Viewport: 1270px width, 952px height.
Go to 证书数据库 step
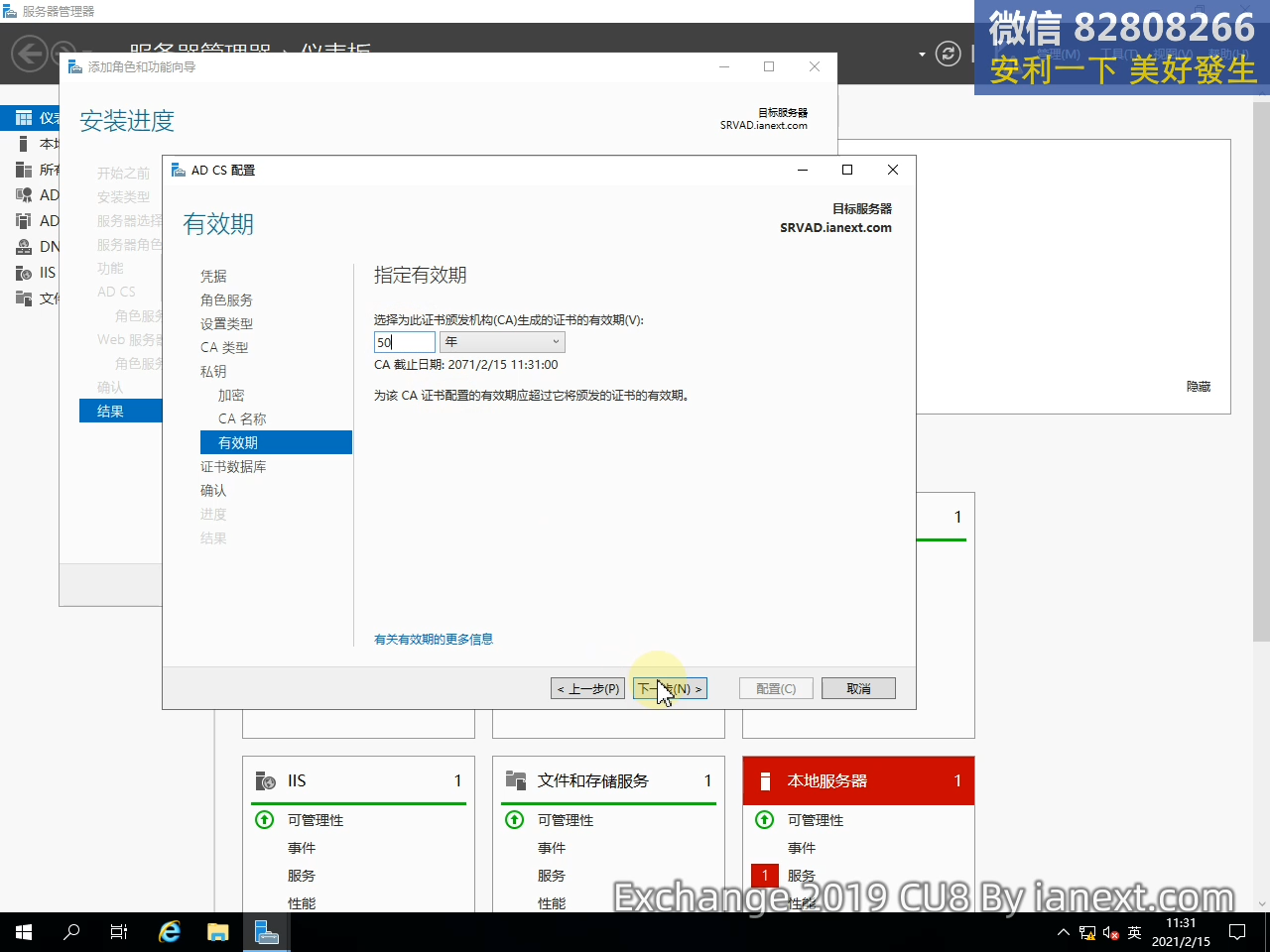pos(233,466)
